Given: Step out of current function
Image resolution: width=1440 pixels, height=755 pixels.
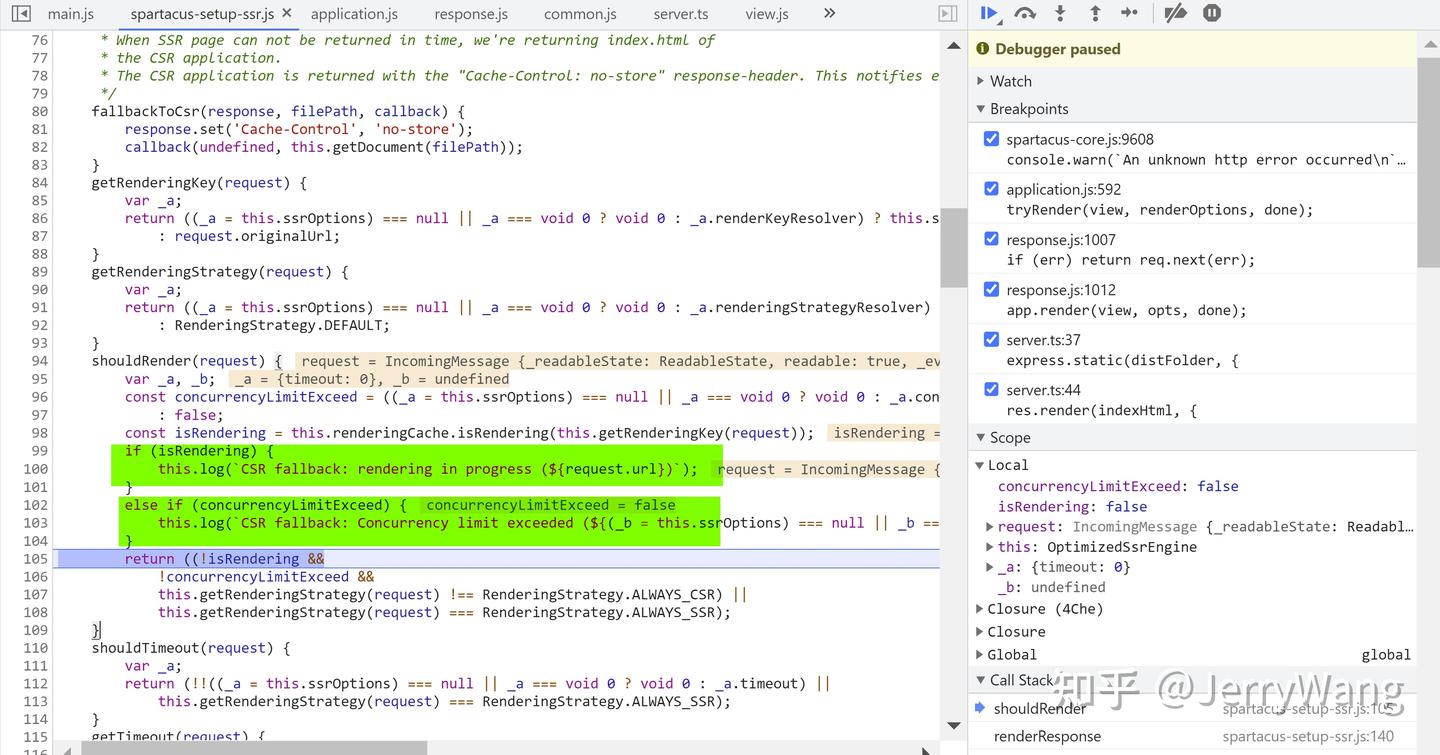Looking at the screenshot, I should click(1095, 13).
